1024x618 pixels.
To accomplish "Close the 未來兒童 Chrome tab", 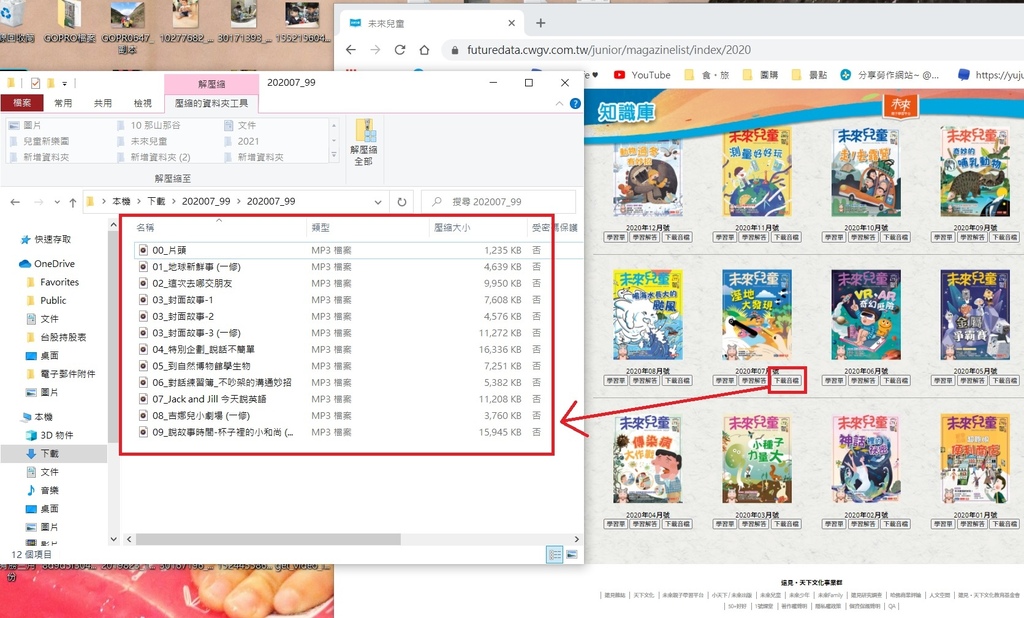I will click(511, 23).
